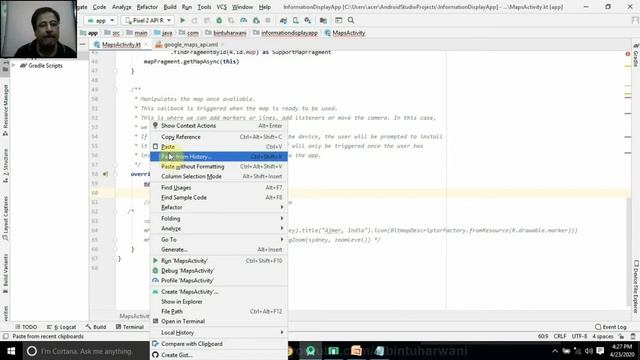This screenshot has width=640, height=360.
Task: Click the volume icon in system tray
Action: point(589,351)
